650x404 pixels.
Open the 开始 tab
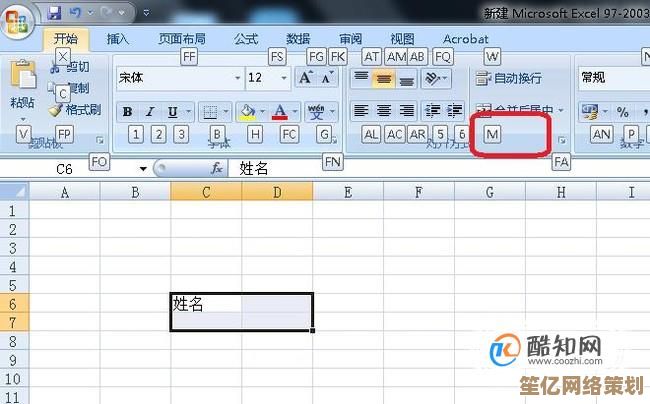[x=65, y=39]
